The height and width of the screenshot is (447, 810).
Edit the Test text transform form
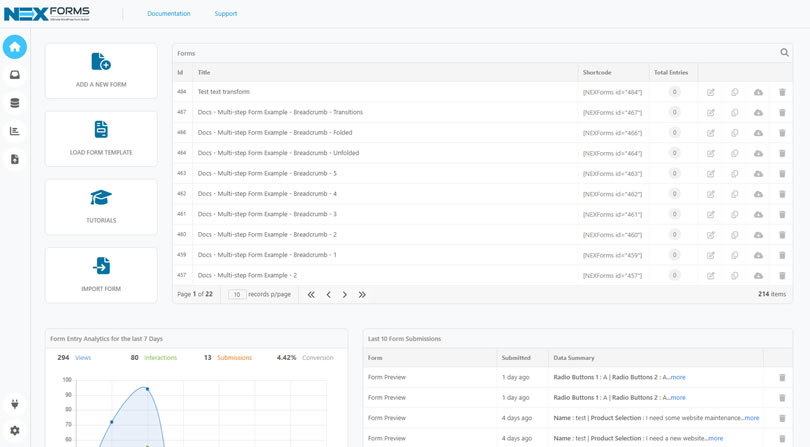pos(711,92)
